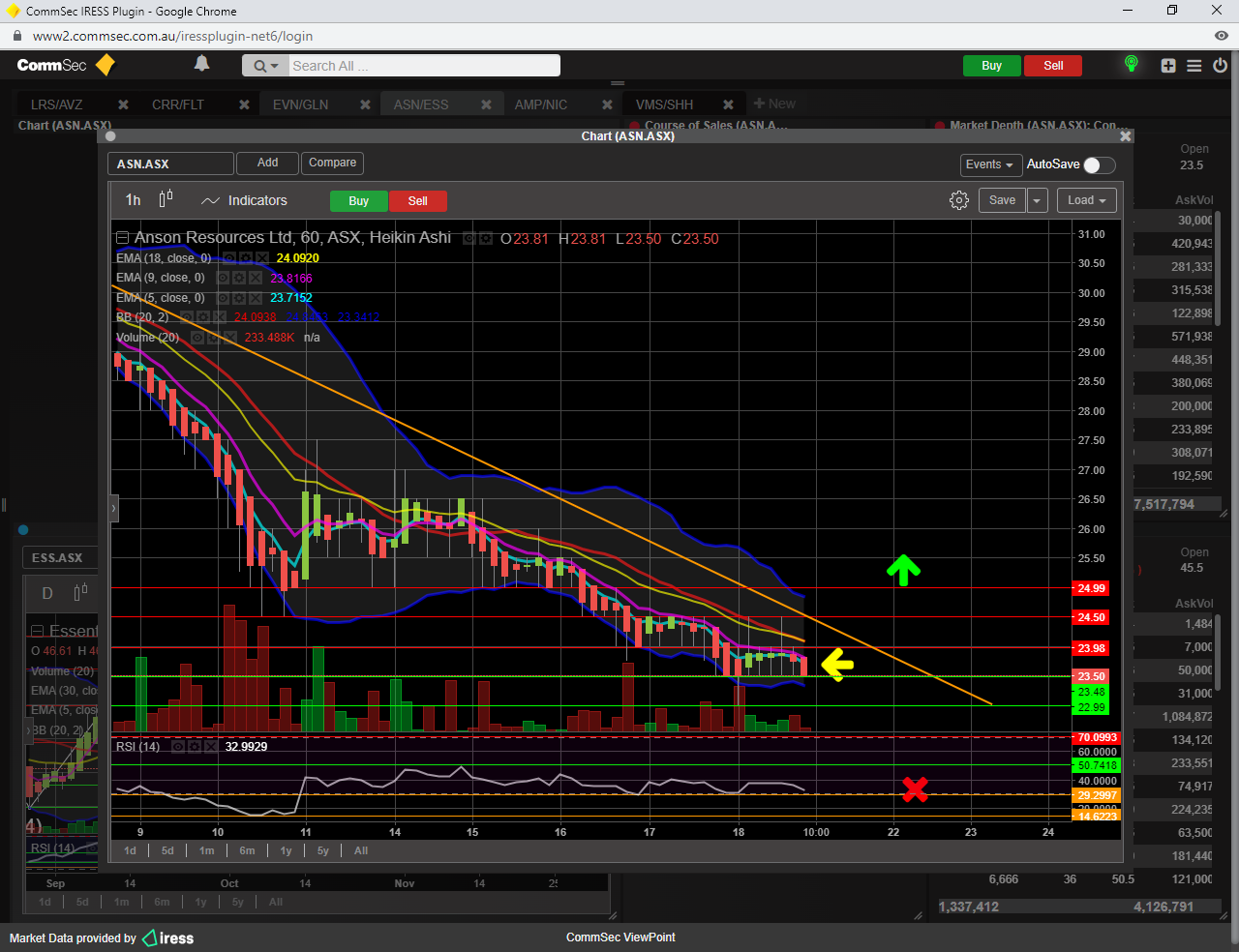Screen dimensions: 1239x952
Task: Open settings for EMA (18, close, 0)
Action: click(245, 258)
